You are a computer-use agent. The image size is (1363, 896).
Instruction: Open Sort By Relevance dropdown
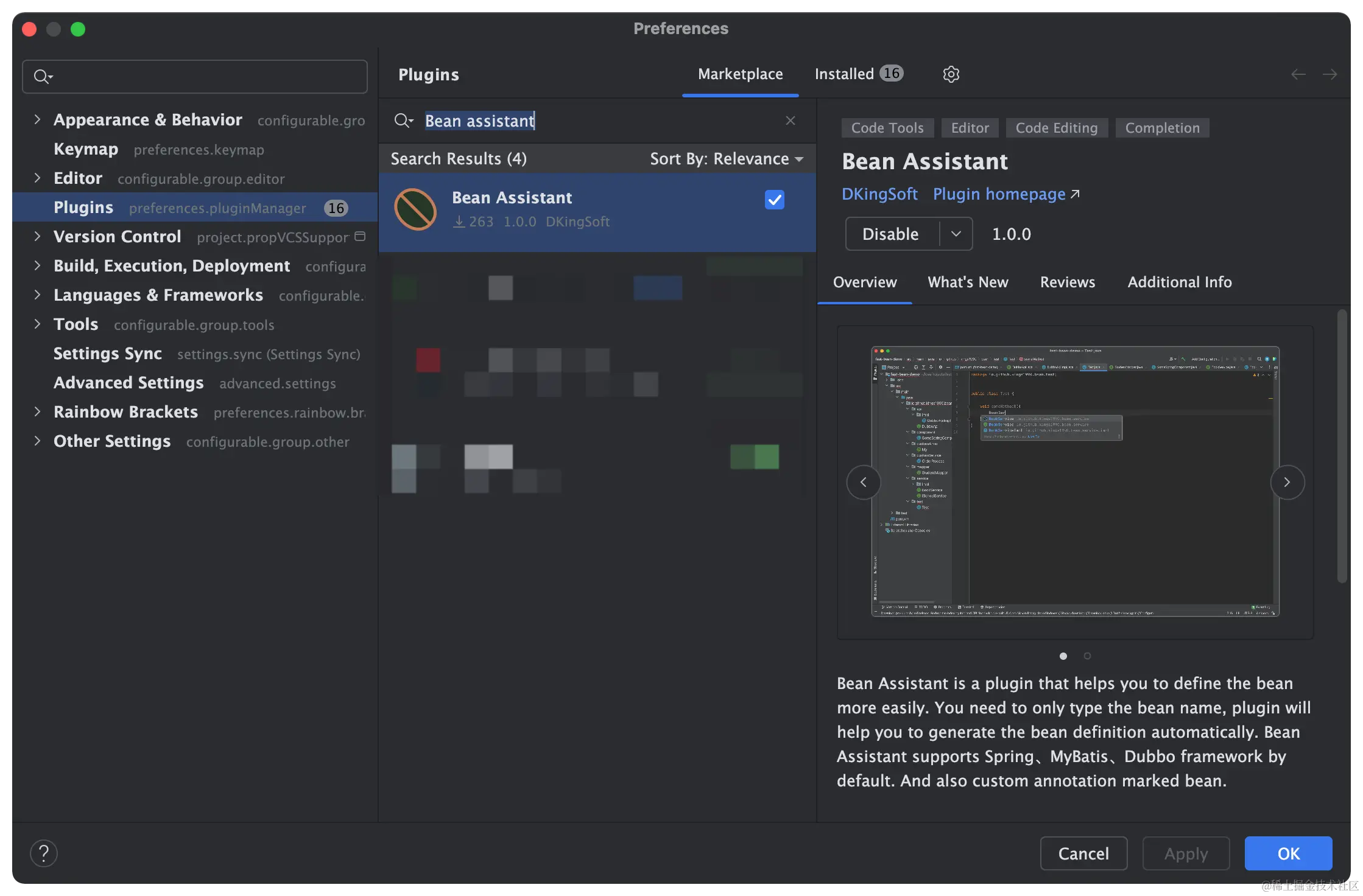tap(727, 159)
